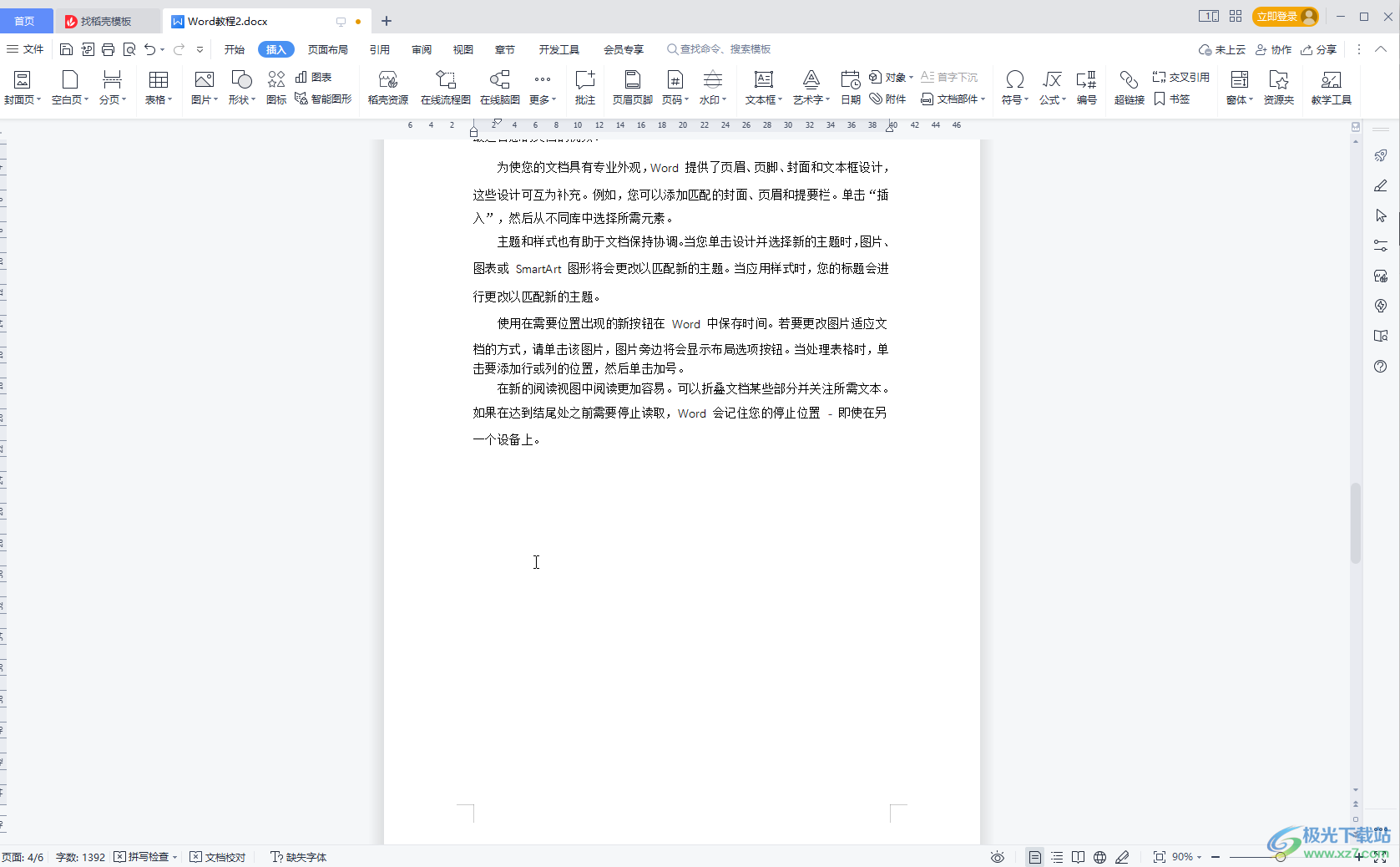
Task: Insert a chart
Action: pos(314,77)
